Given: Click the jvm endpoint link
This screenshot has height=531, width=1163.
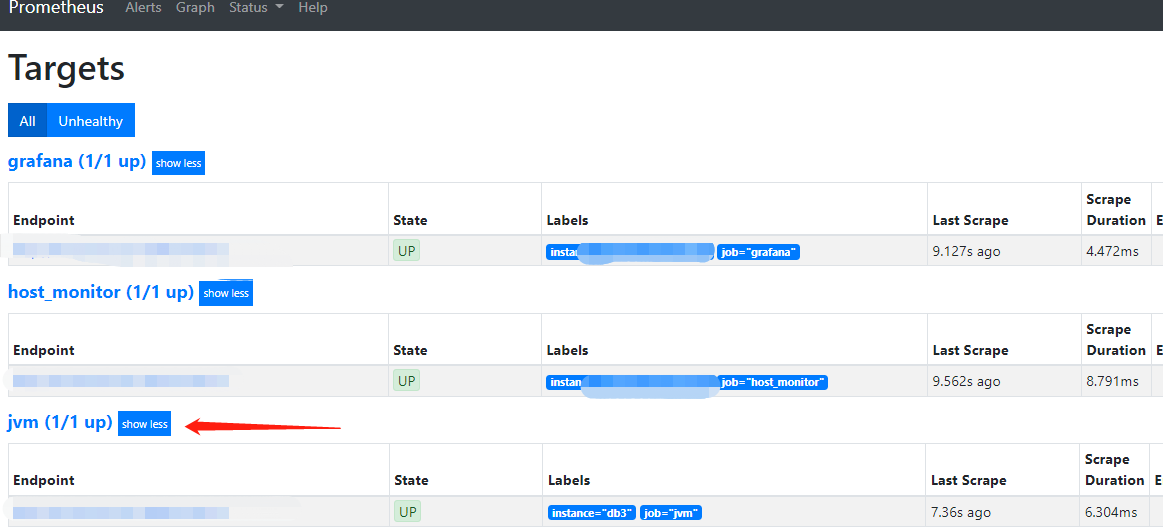Looking at the screenshot, I should [x=121, y=512].
